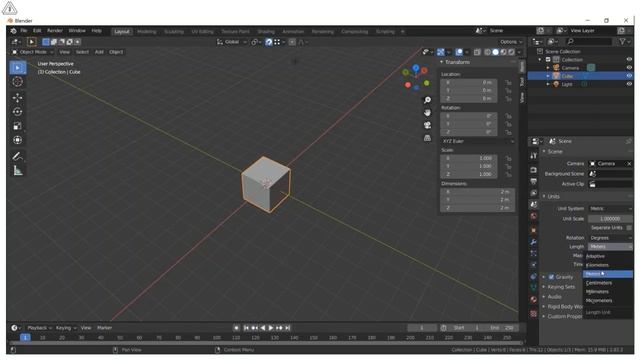
Task: Open the Material properties tab icon
Action: pyautogui.click(x=533, y=300)
